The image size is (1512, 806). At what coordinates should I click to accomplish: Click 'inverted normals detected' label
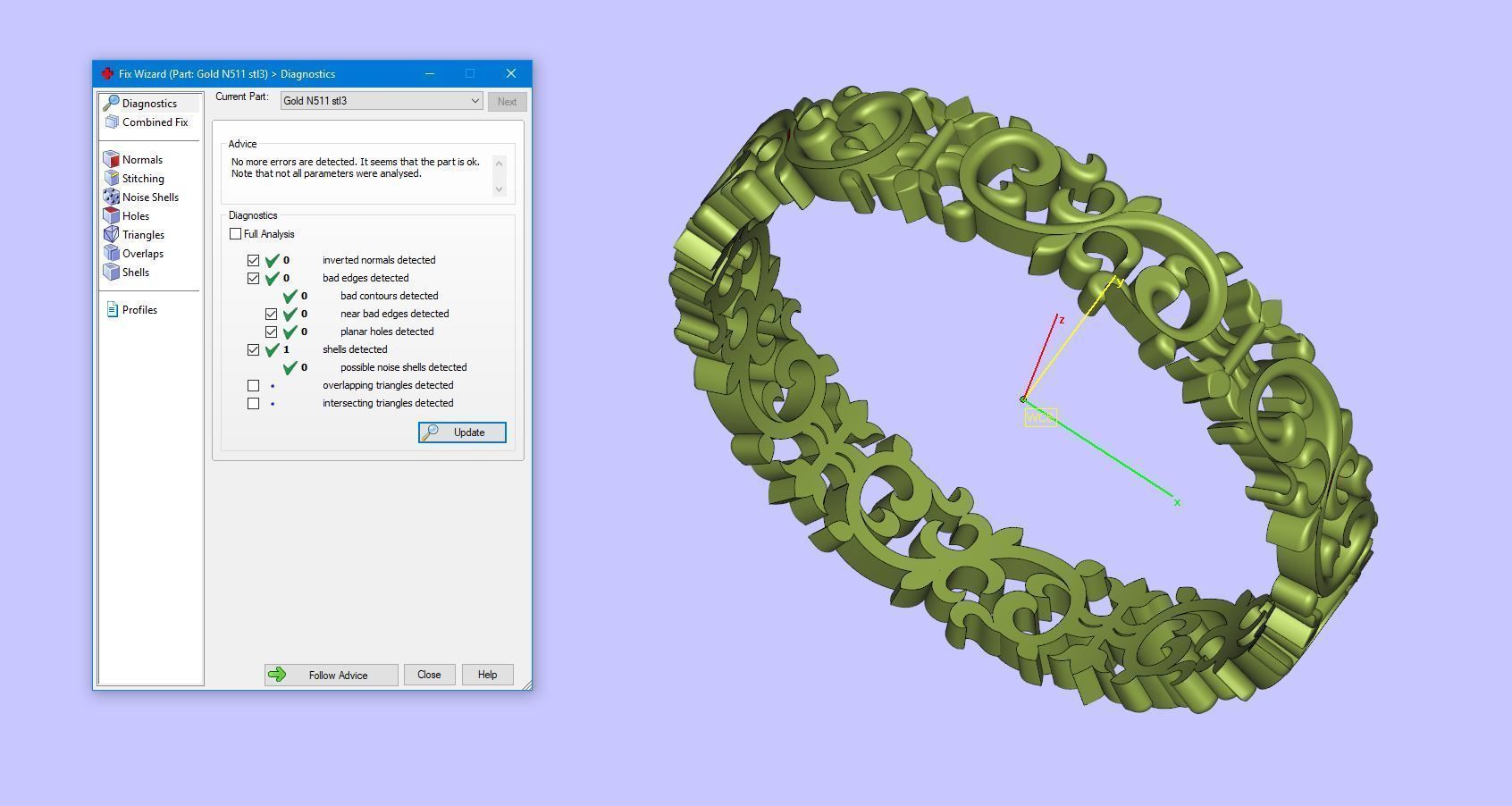tap(379, 260)
